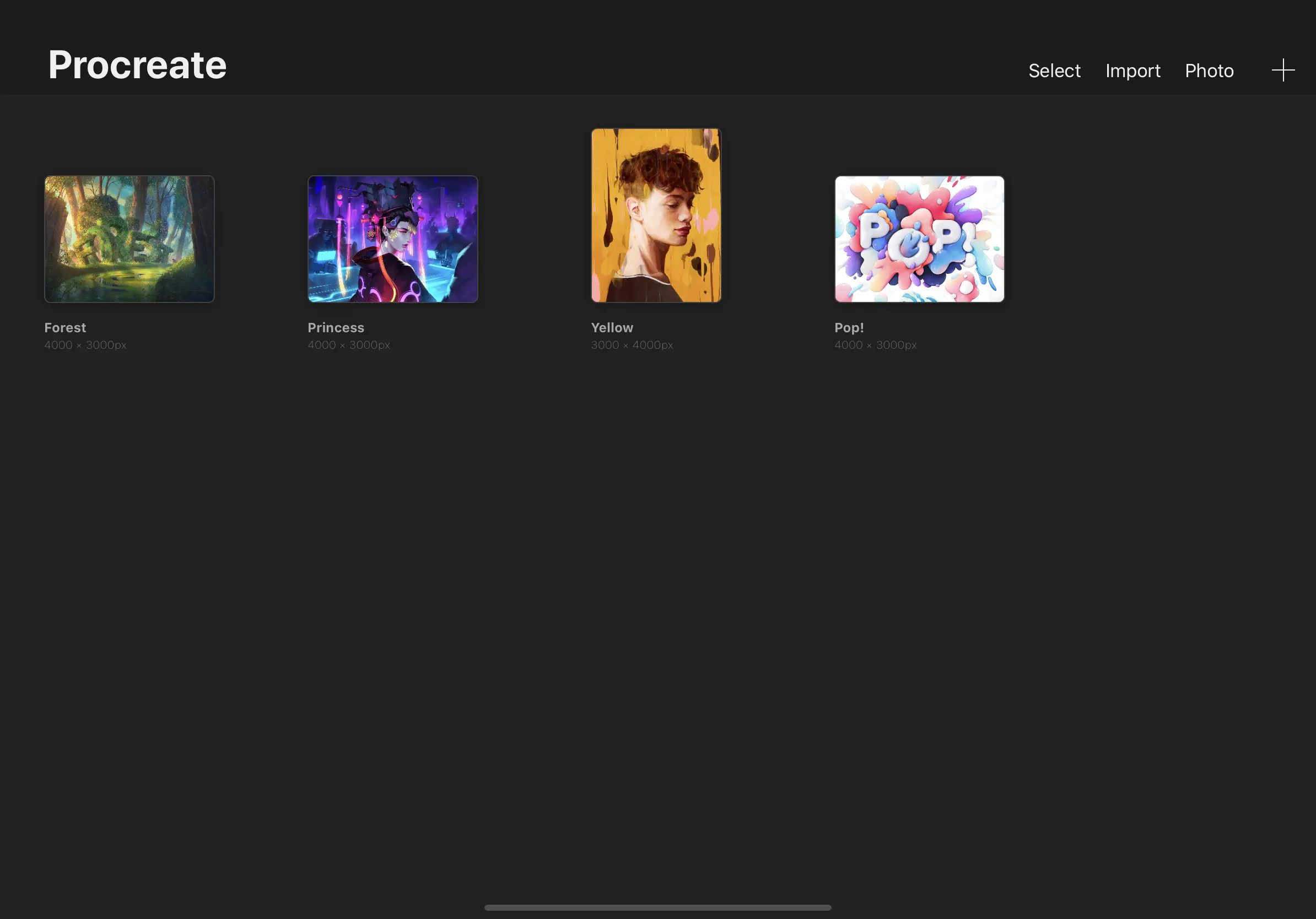Screen dimensions: 1316x919
Task: Click the Import button
Action: coord(1132,71)
